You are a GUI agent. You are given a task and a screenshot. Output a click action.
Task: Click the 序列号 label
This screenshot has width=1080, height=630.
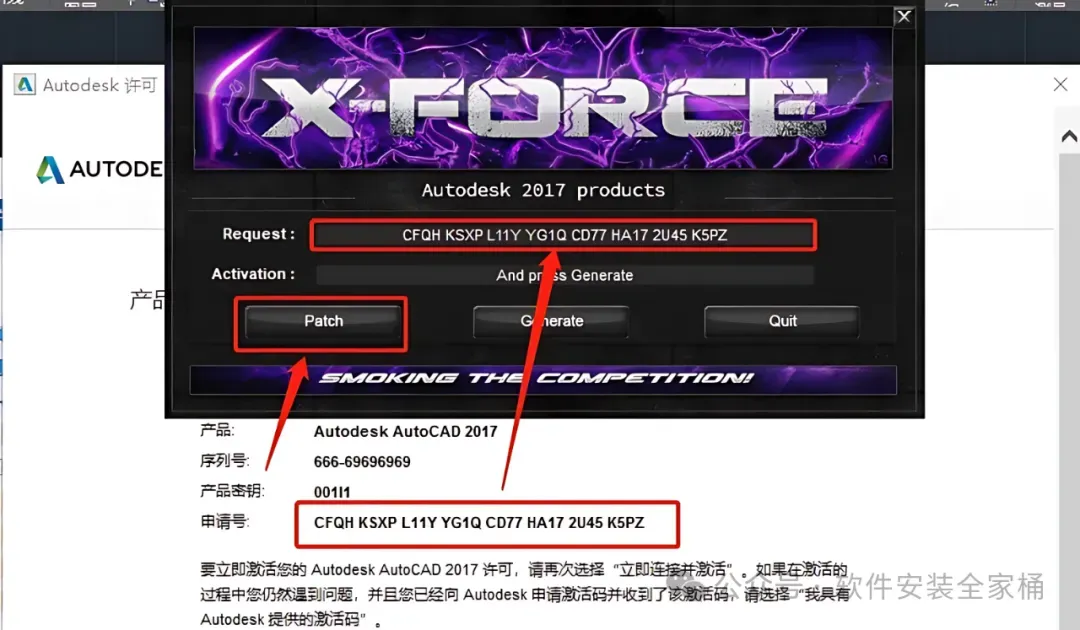click(x=224, y=461)
